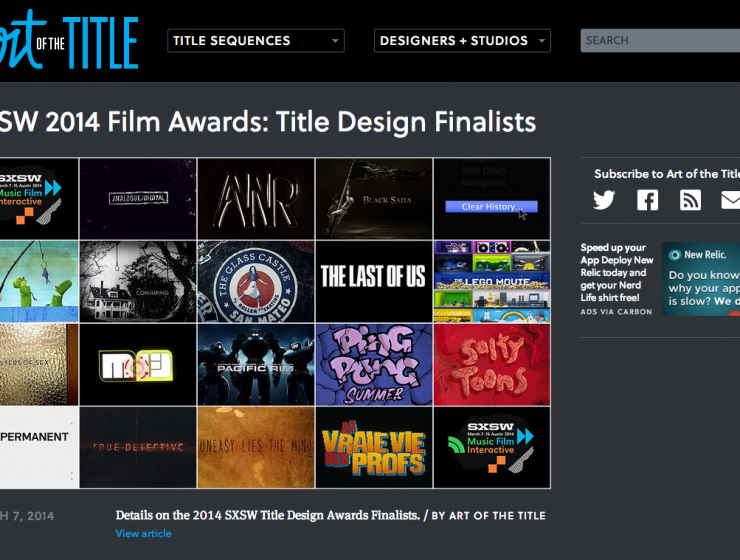Screen dimensions: 740x560
Task: Click the Lego Movie thumbnail
Action: [x=491, y=281]
